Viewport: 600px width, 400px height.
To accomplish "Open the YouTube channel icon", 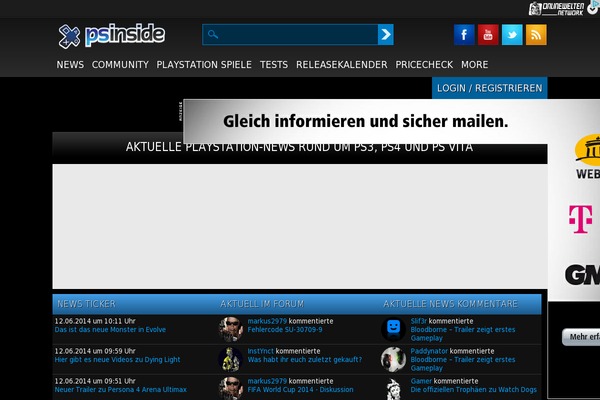I will (x=488, y=35).
